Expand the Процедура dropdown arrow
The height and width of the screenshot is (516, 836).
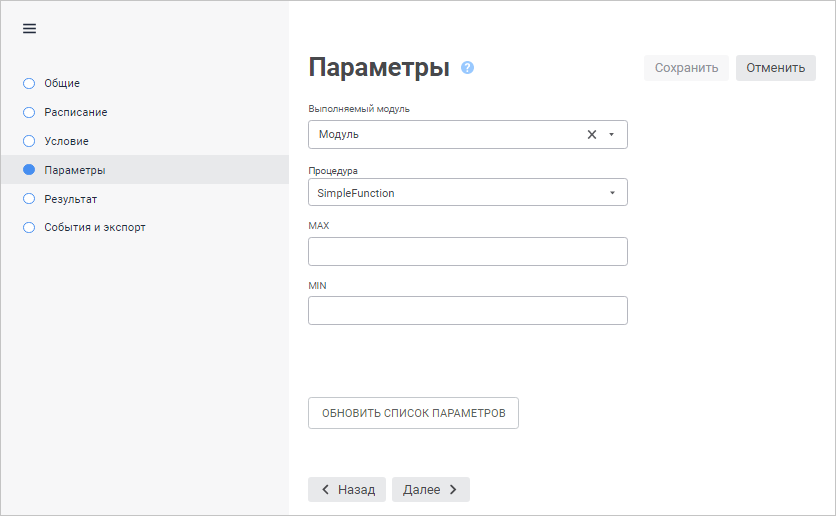611,193
